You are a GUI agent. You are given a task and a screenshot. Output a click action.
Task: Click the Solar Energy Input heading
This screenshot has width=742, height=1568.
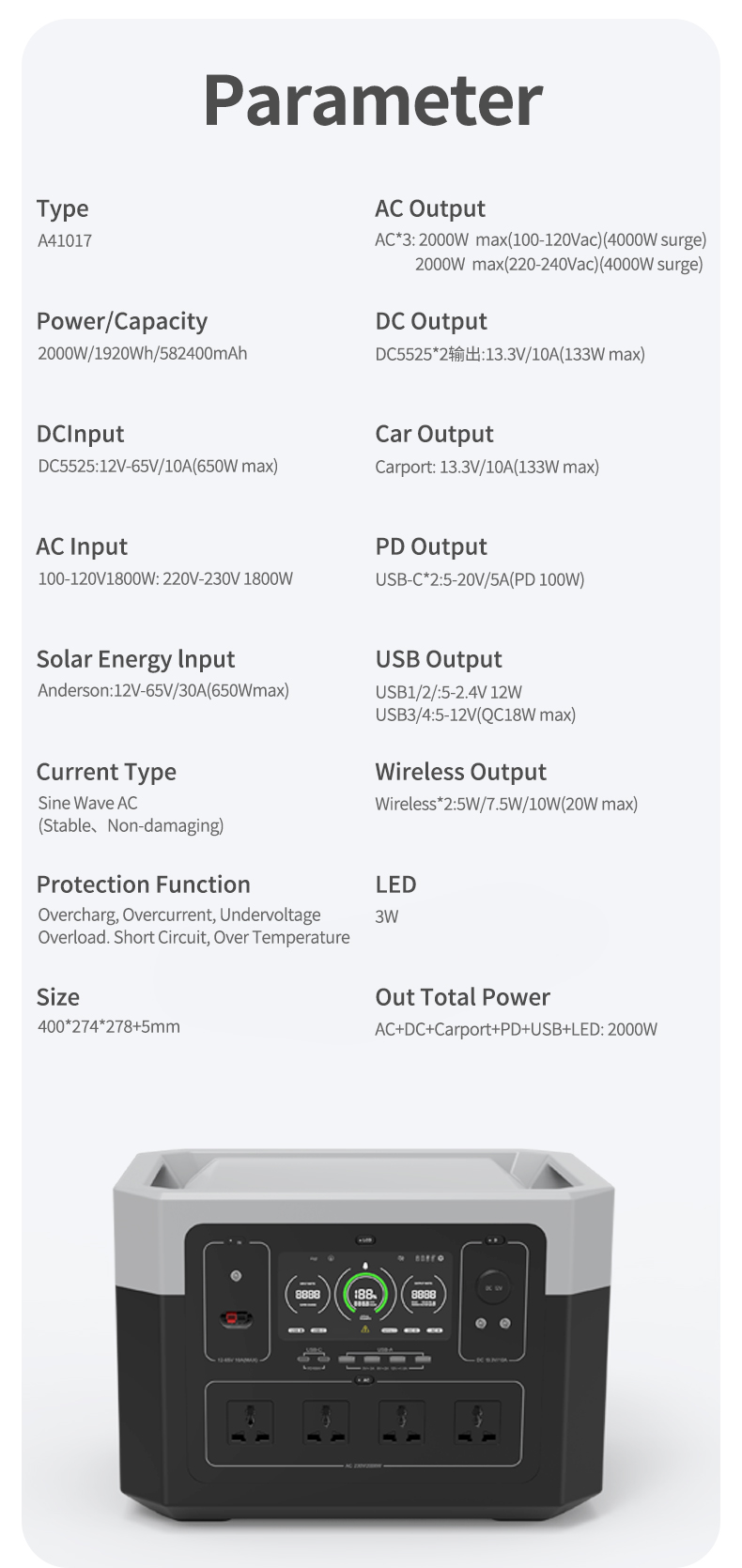[x=135, y=659]
